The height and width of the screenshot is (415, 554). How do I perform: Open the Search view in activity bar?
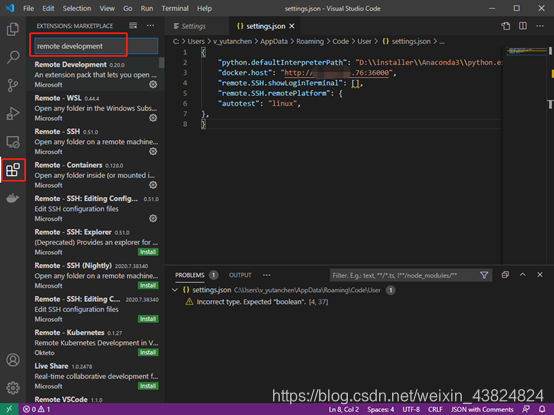13,57
